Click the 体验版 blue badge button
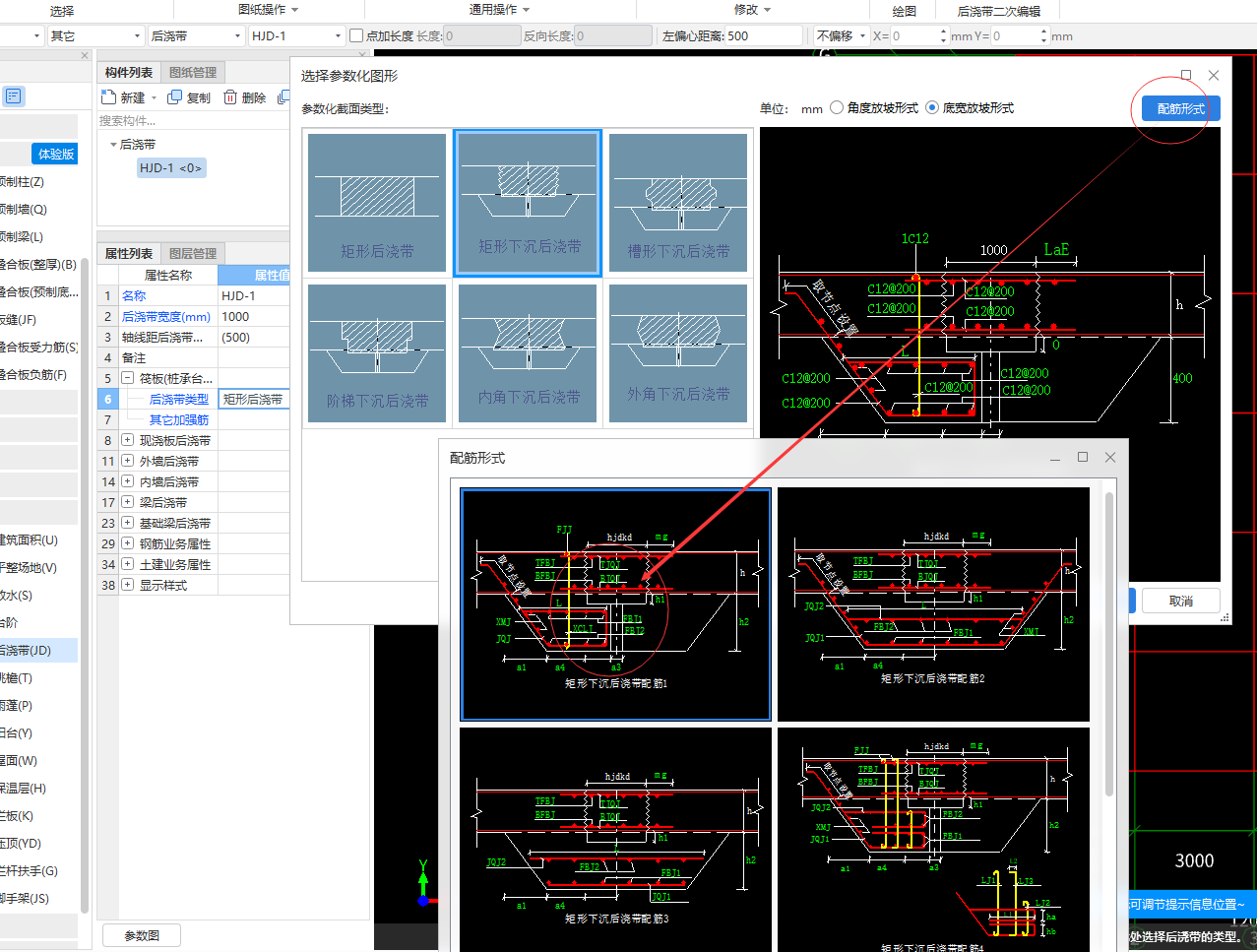1257x952 pixels. click(56, 154)
